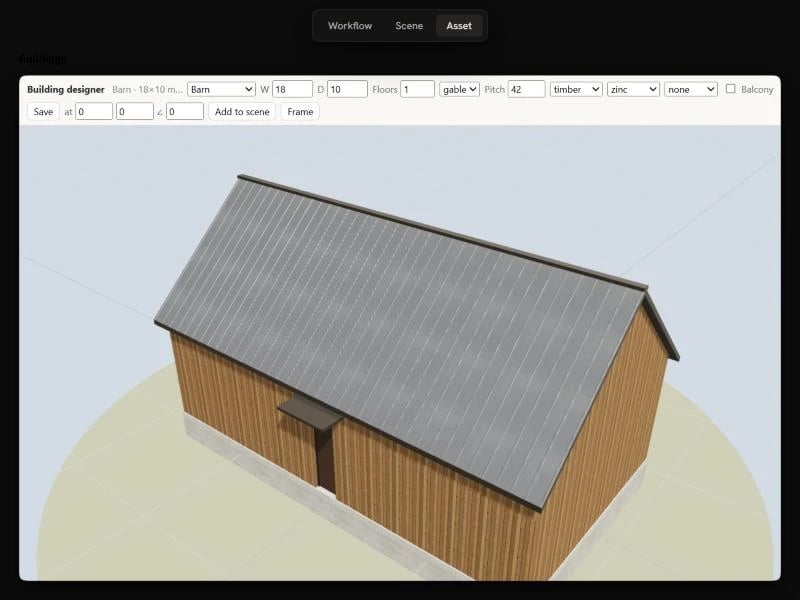This screenshot has width=800, height=600.
Task: Select the Asset tab
Action: (x=459, y=26)
